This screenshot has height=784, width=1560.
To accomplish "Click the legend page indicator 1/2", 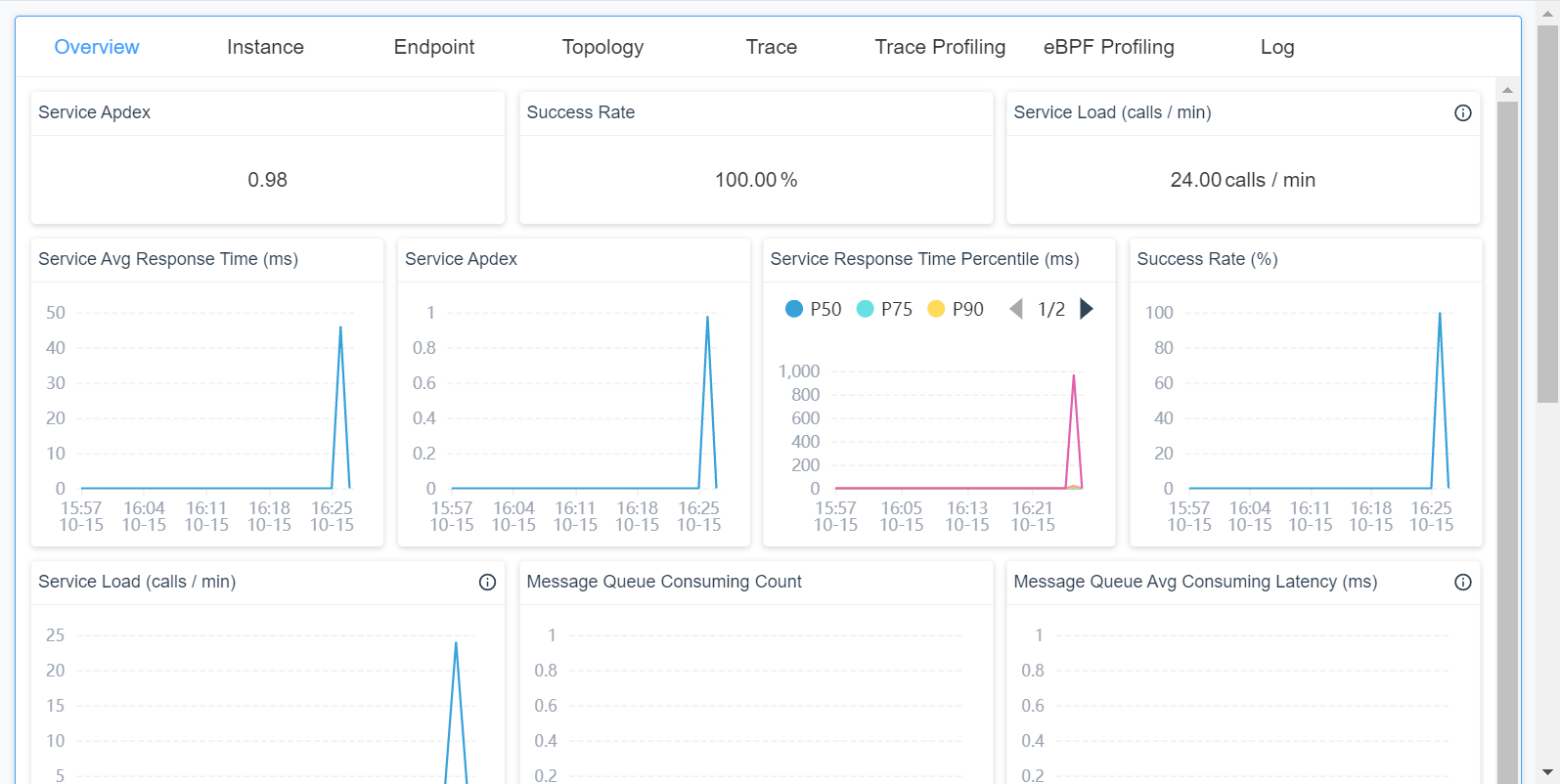I will [x=1051, y=309].
